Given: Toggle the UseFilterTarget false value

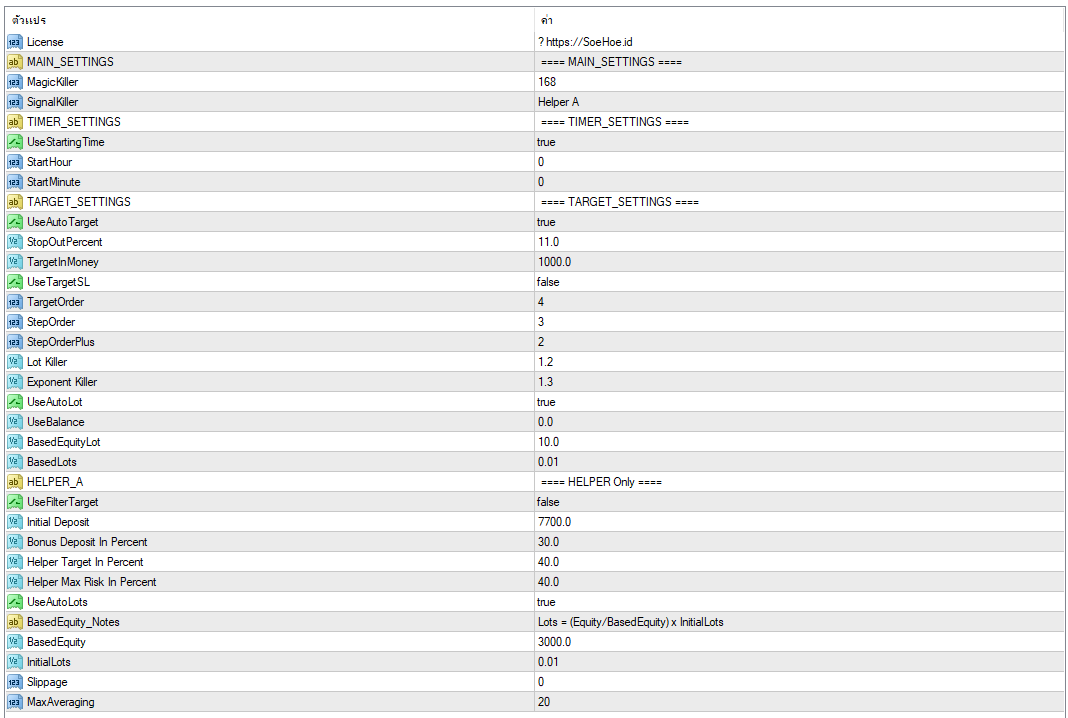Looking at the screenshot, I should pos(548,502).
